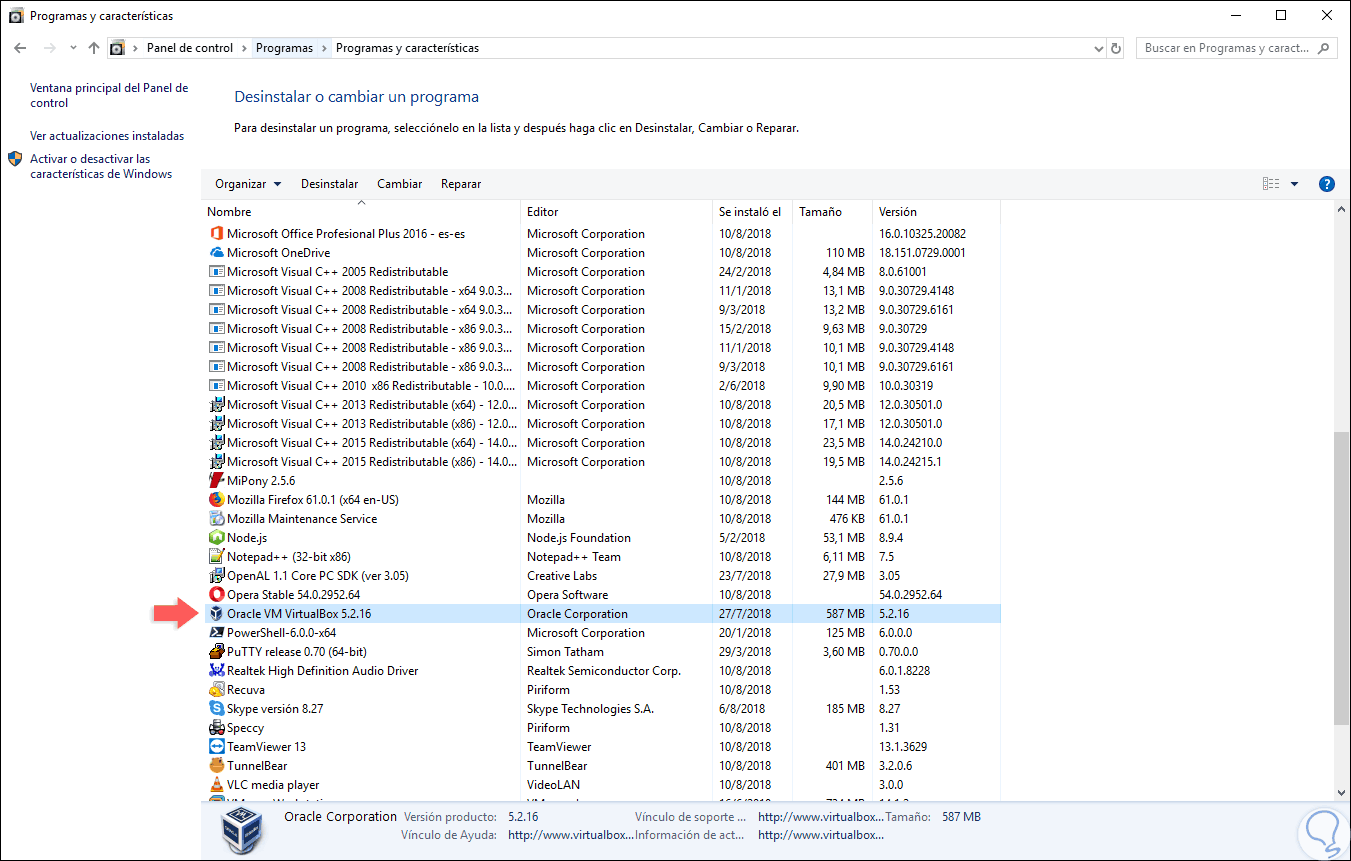
Task: Click the Mozilla Maintenance Service icon
Action: 216,519
